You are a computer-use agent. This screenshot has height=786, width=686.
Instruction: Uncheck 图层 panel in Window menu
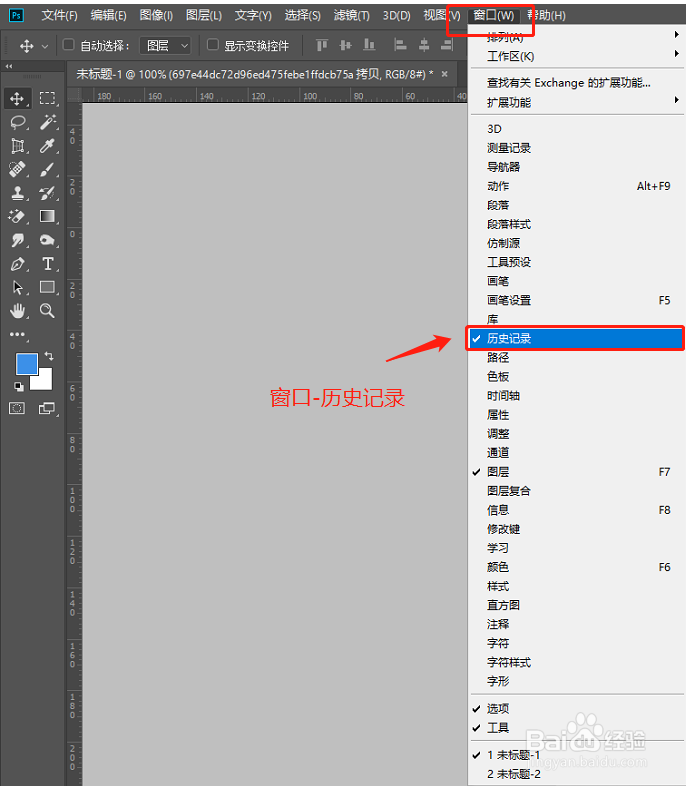point(575,472)
